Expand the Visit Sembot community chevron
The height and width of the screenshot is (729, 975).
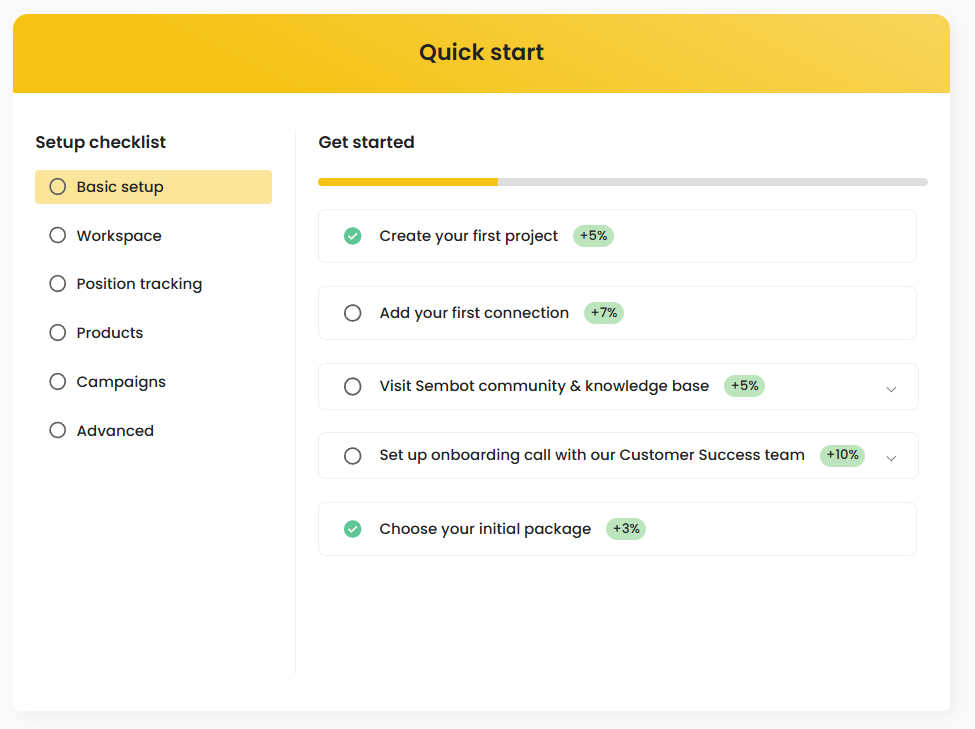point(891,388)
